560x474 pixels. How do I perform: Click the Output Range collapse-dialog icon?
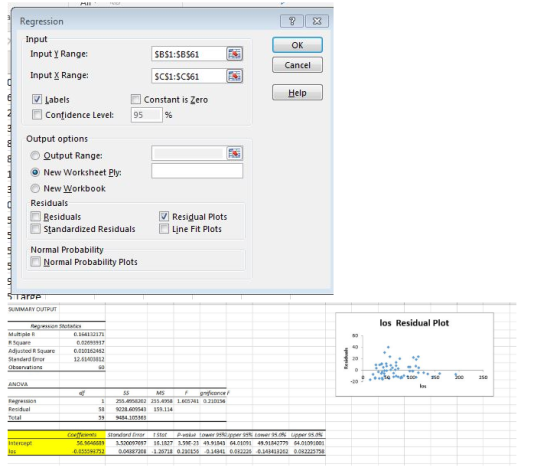(x=234, y=153)
